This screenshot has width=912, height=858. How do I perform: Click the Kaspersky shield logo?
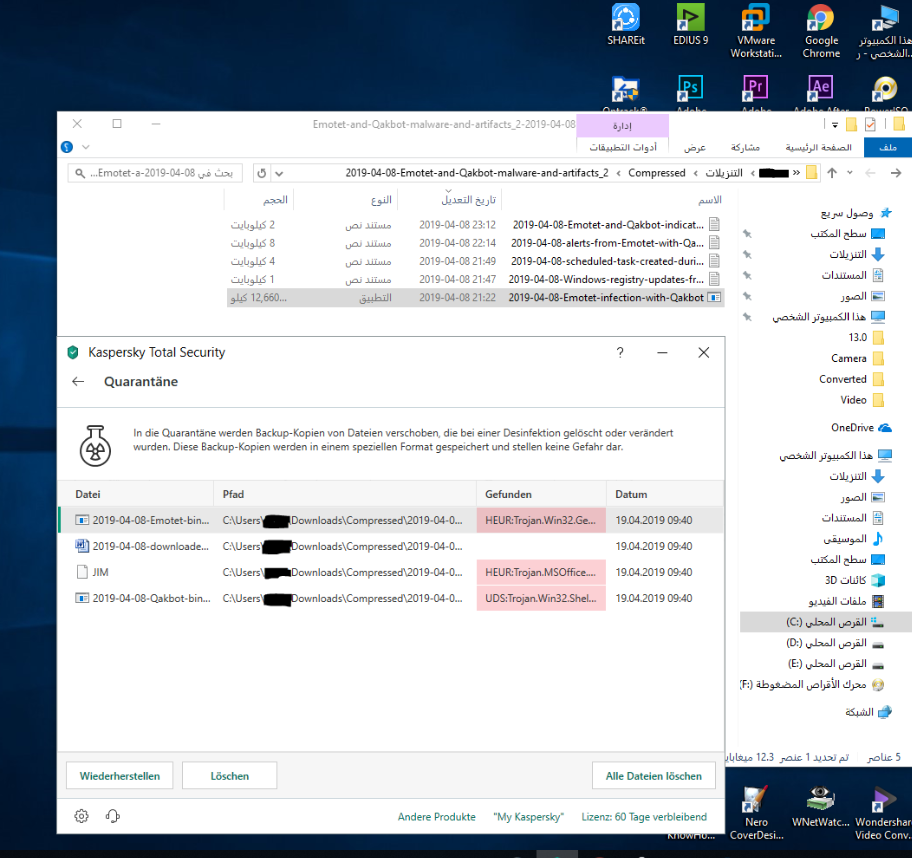pos(73,353)
